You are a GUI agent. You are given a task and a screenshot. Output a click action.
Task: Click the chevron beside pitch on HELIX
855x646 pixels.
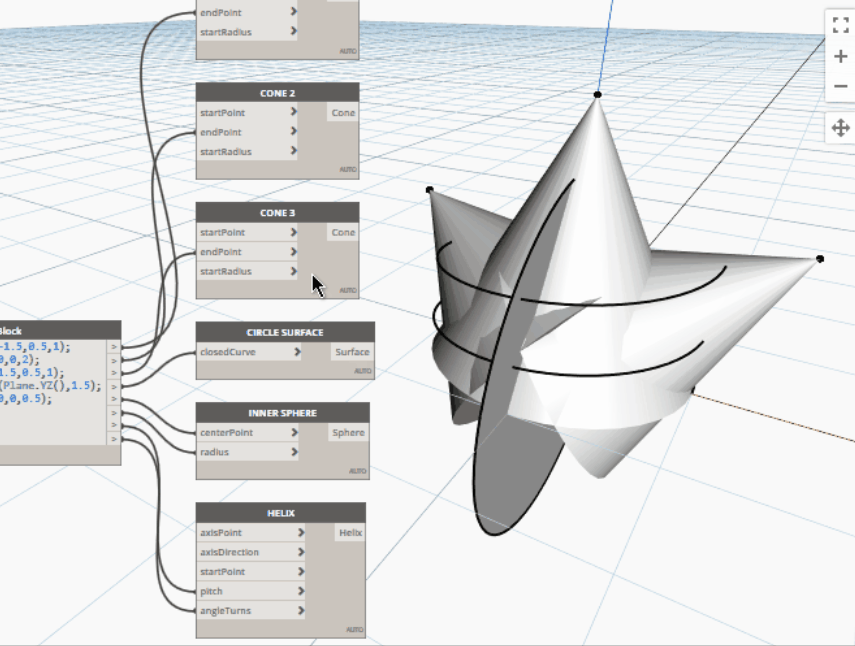coord(301,591)
